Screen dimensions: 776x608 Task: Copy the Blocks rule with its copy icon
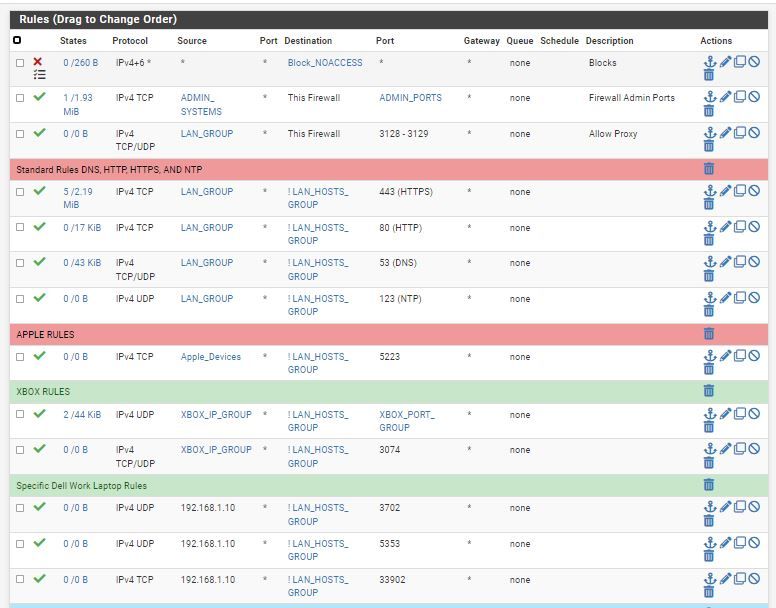coord(740,62)
